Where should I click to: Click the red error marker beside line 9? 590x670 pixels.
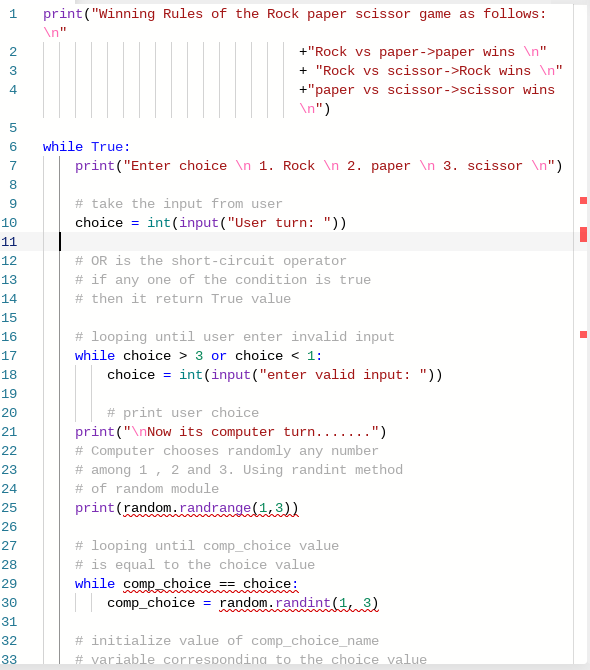(583, 200)
